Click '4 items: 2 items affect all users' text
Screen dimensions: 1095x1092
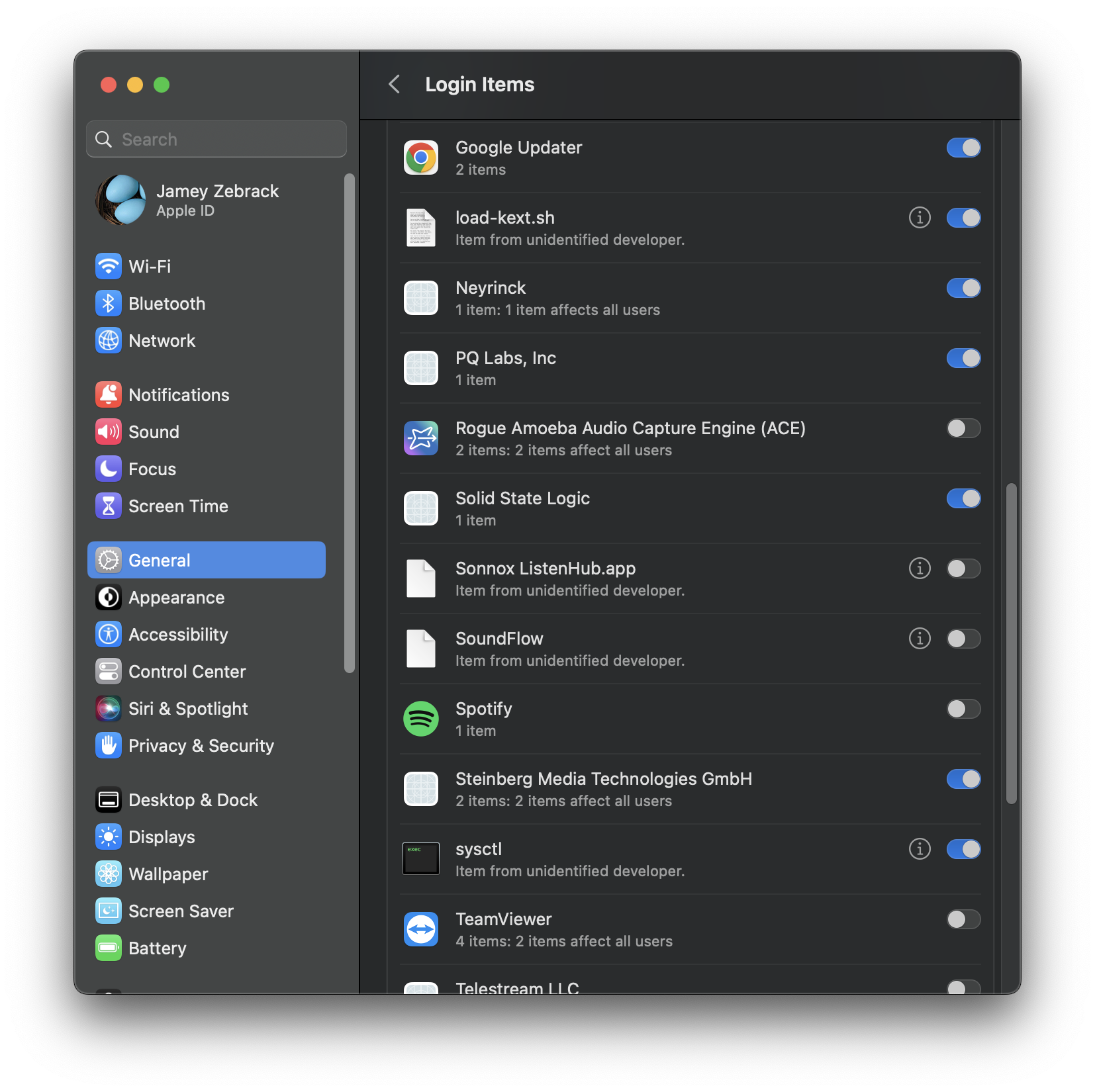(564, 941)
